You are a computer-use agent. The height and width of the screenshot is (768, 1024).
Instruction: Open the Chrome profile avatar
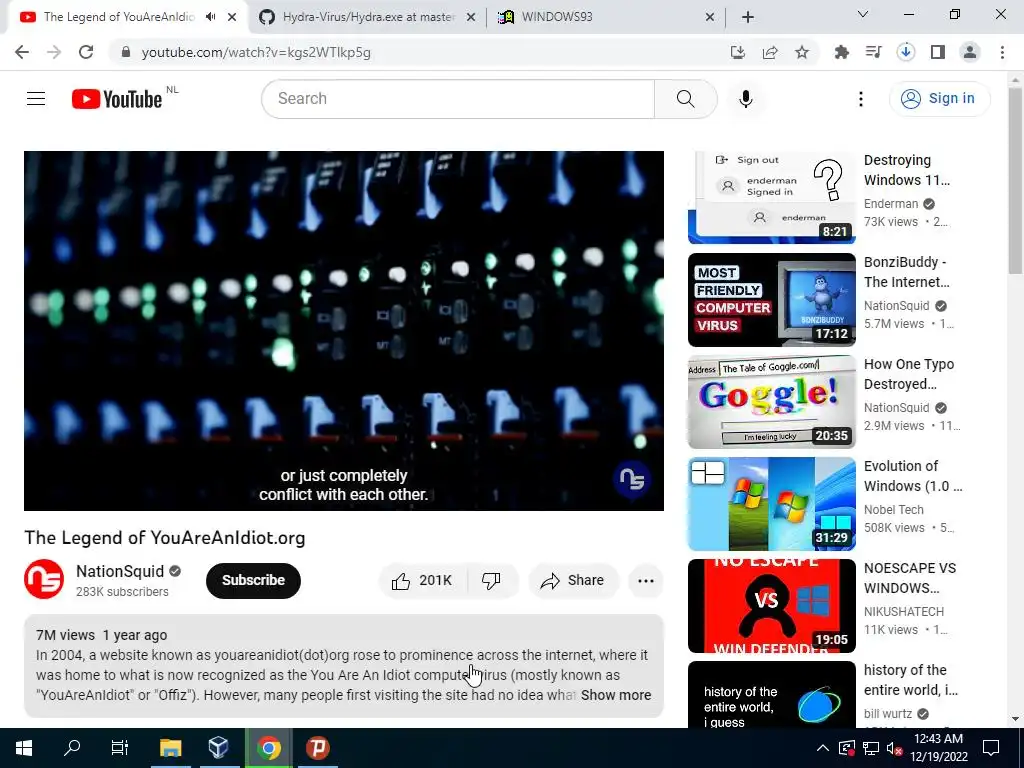[970, 52]
